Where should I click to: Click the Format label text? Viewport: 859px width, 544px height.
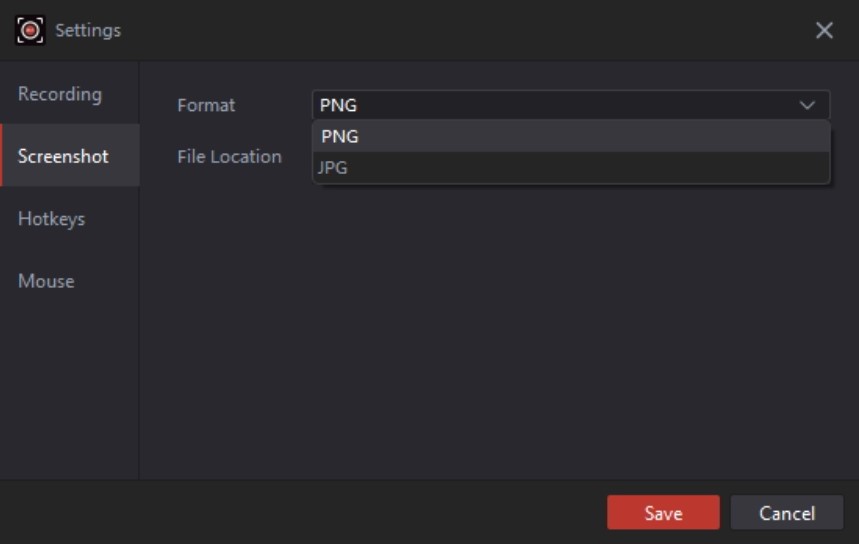click(x=206, y=105)
